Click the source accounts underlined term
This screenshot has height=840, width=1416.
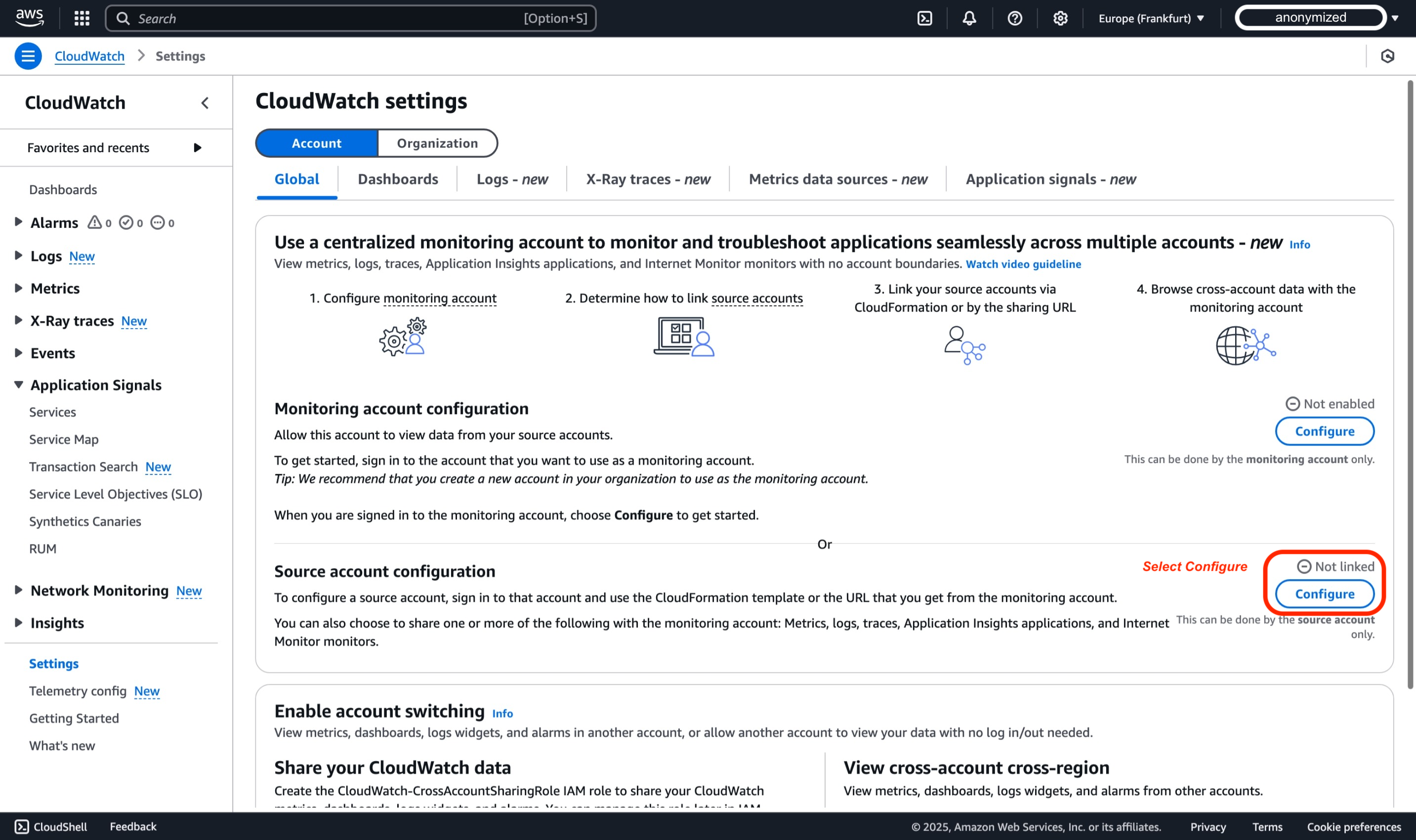[x=757, y=298]
